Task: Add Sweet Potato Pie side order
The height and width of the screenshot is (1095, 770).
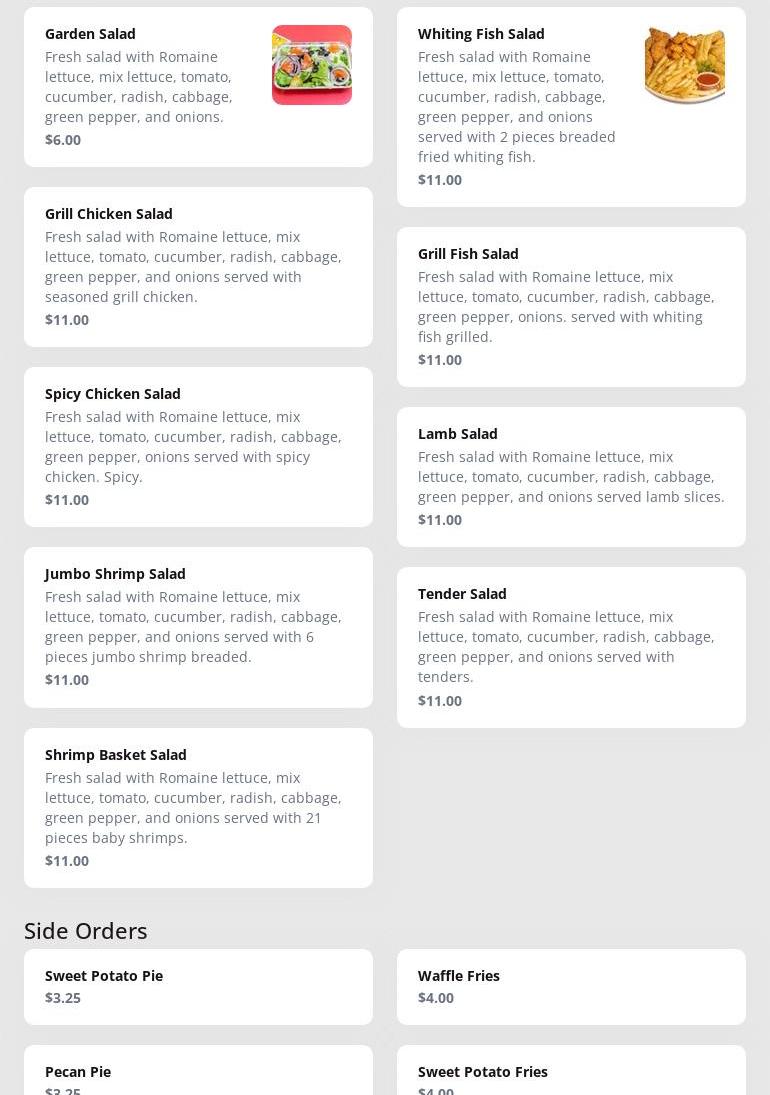Action: pyautogui.click(x=198, y=986)
